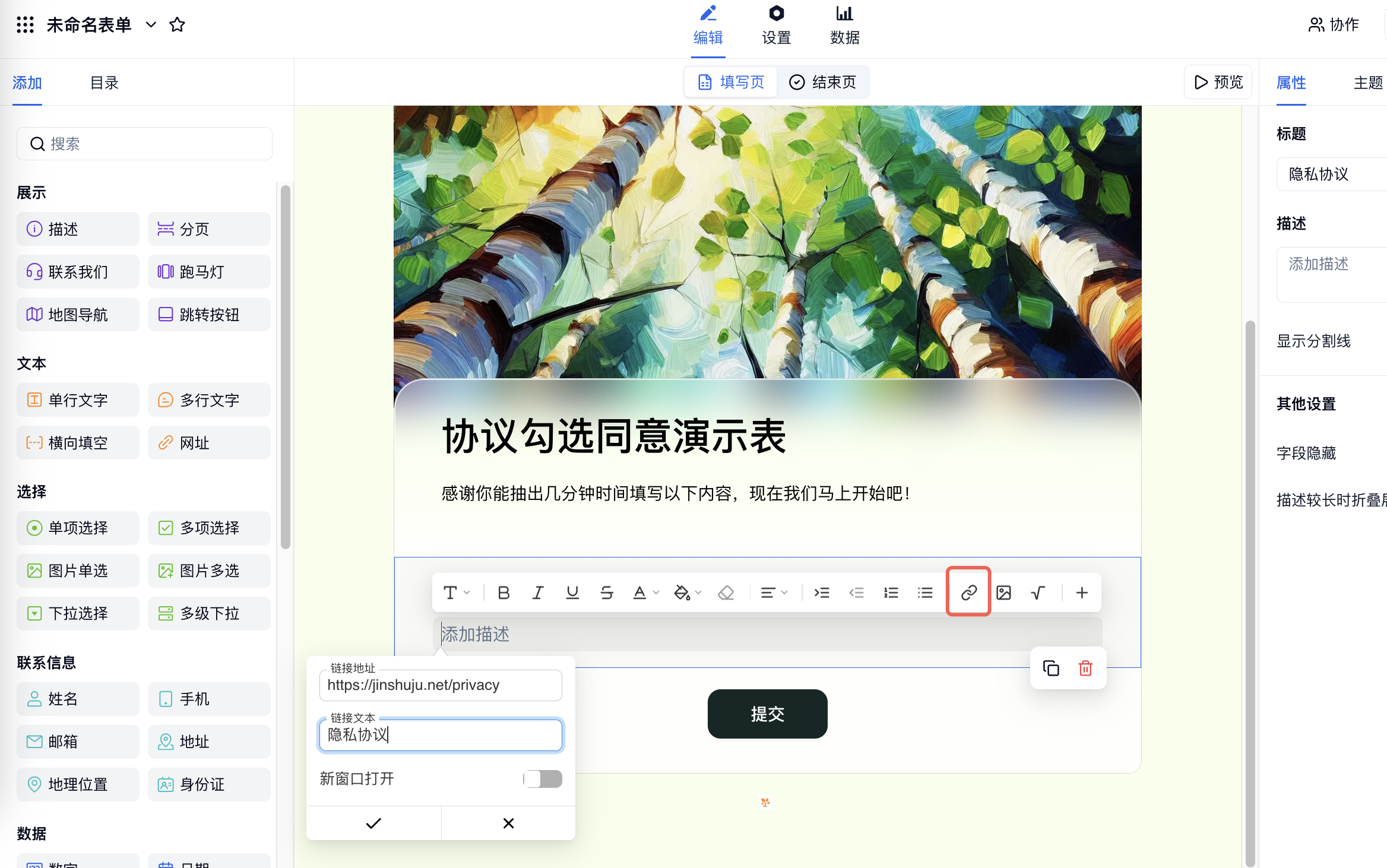This screenshot has width=1387, height=868.
Task: Expand the form name dropdown chevron
Action: click(x=151, y=24)
